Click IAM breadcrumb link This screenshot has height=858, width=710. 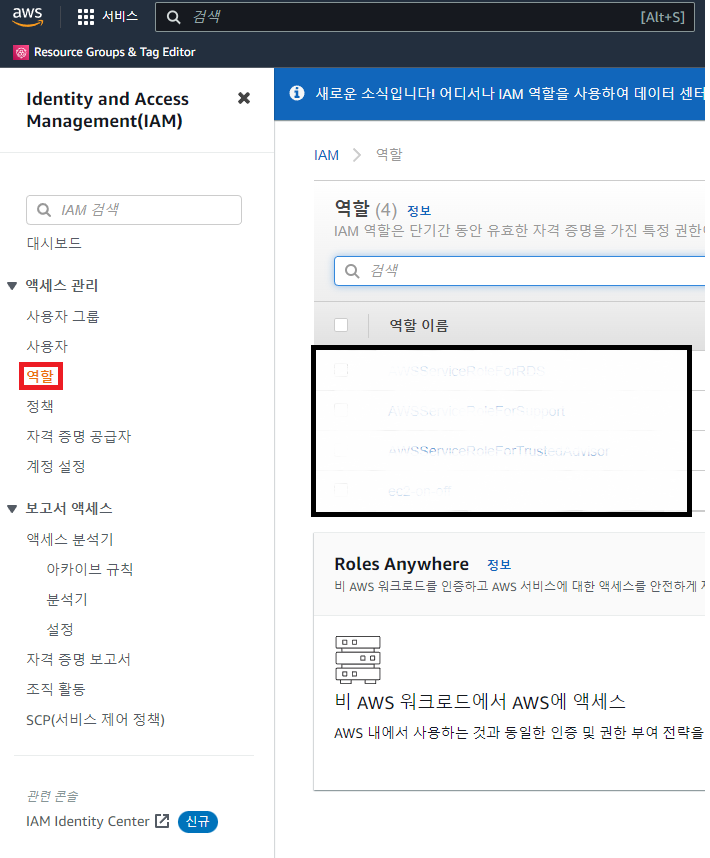click(x=327, y=155)
